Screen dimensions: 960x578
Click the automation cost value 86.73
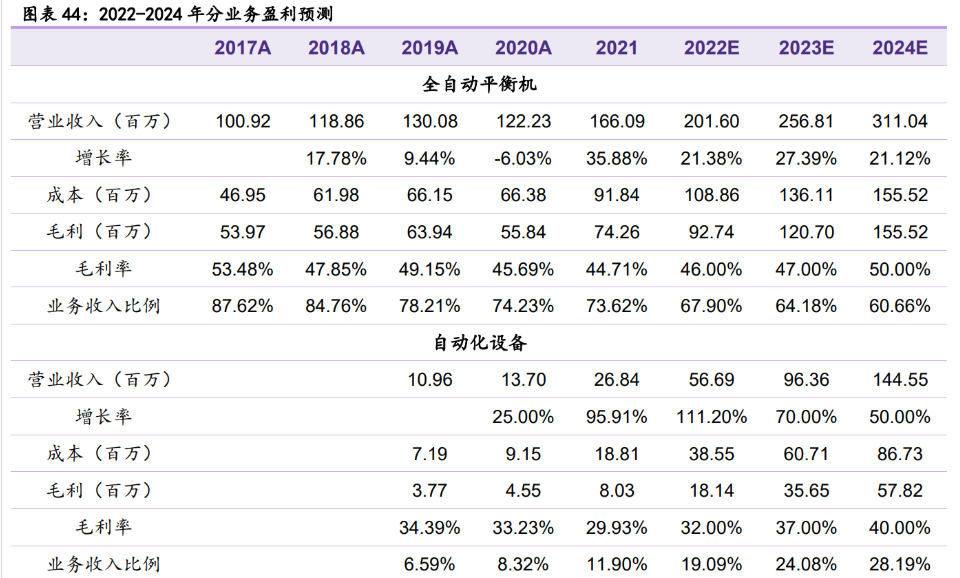click(900, 454)
